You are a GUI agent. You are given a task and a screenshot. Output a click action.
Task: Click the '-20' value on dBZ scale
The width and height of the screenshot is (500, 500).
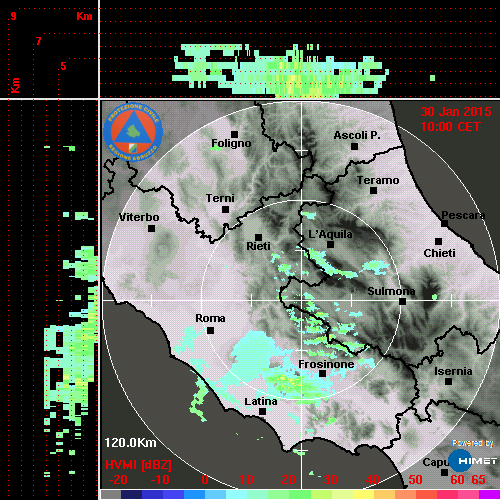point(118,480)
